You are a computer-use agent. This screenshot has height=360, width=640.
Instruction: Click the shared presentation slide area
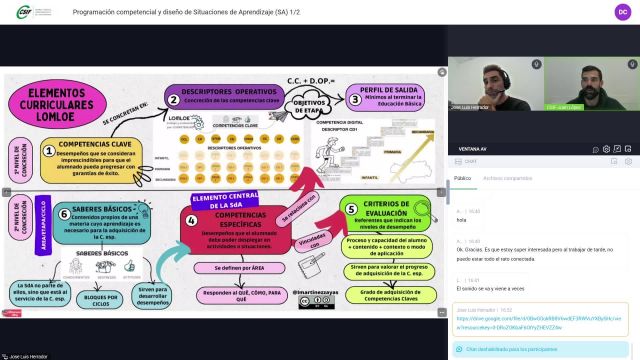point(224,192)
